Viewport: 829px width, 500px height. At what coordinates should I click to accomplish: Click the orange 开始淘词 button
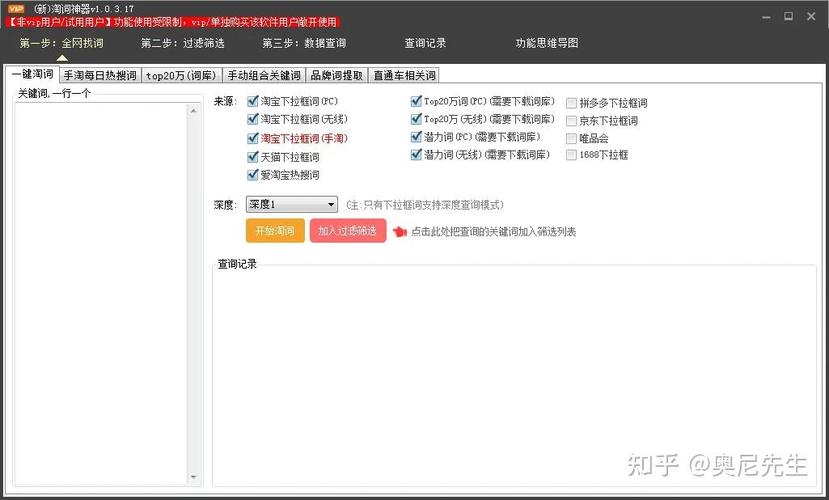pos(275,231)
